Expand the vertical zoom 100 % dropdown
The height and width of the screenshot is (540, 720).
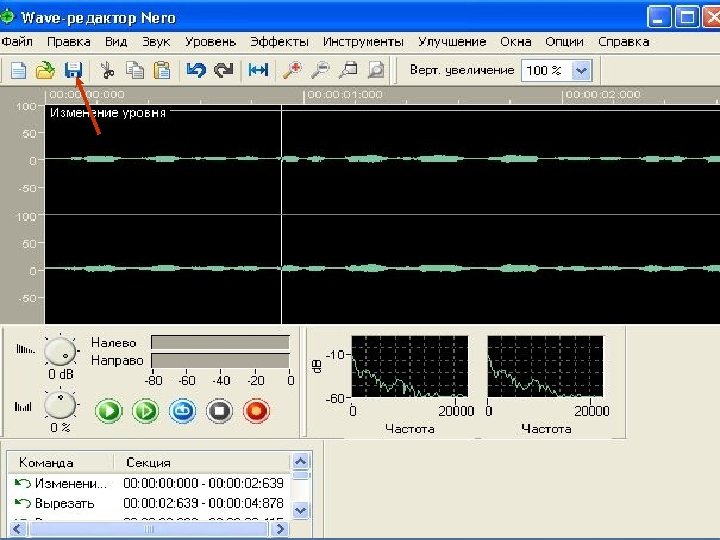tap(581, 71)
